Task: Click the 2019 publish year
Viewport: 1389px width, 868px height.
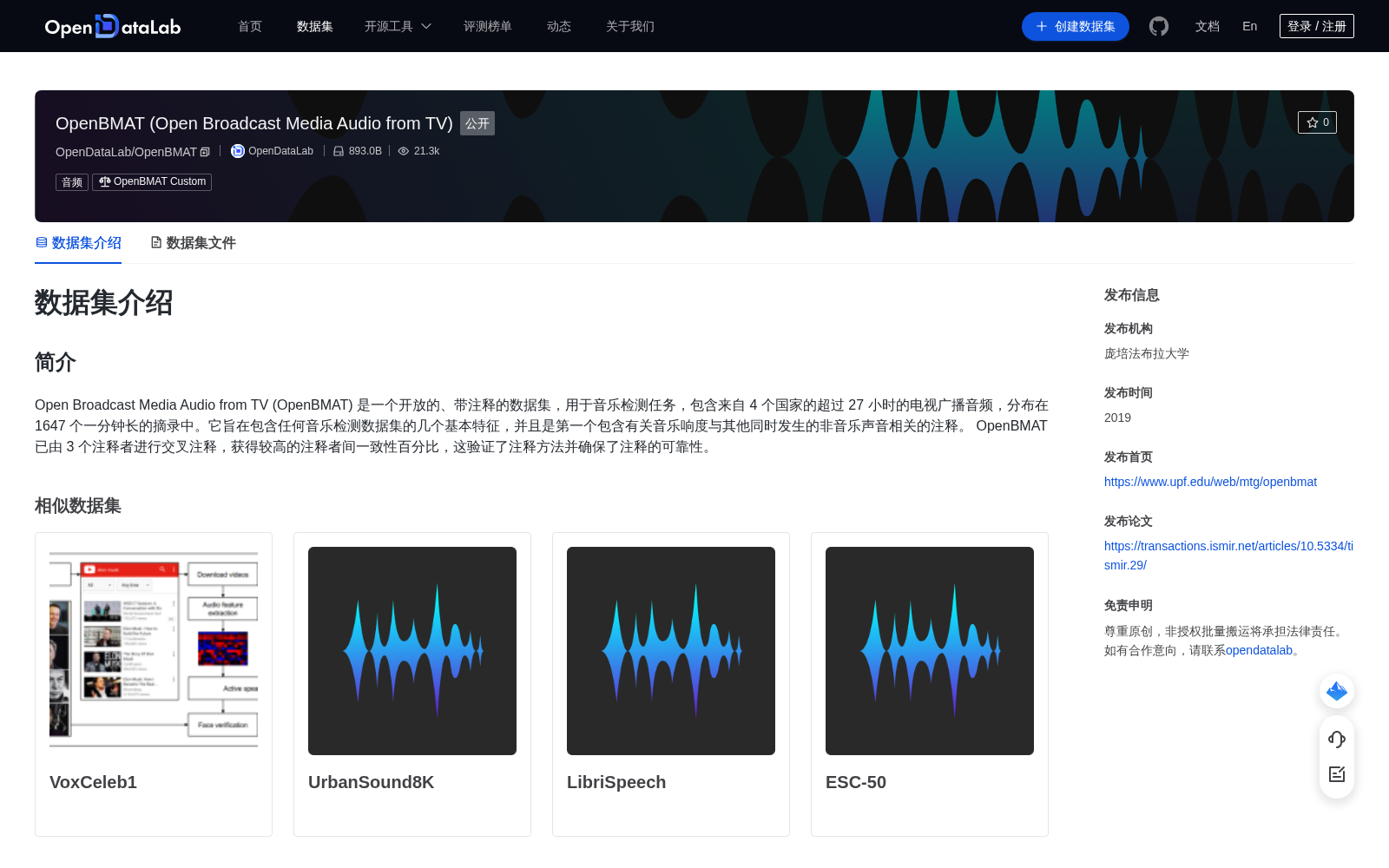Action: click(1117, 418)
